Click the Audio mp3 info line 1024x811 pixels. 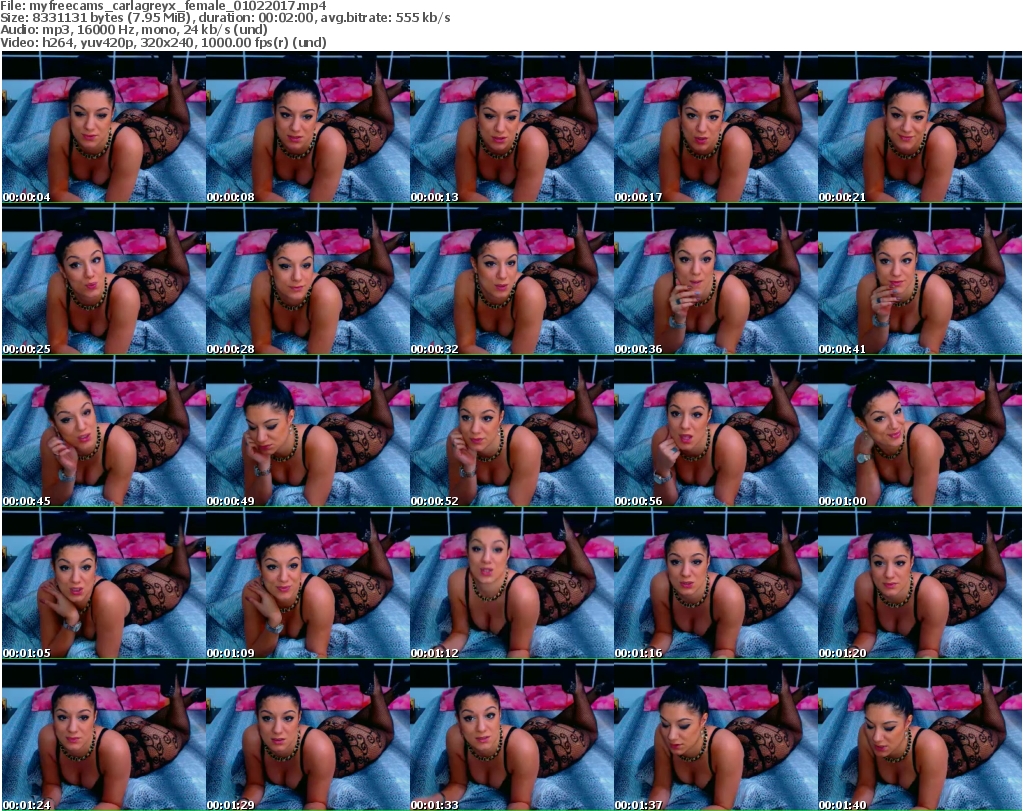pyautogui.click(x=134, y=30)
